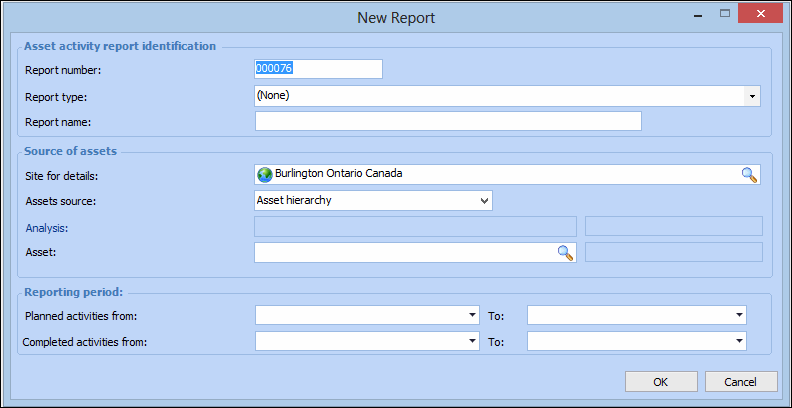Click the grayed field right of Asset search

pyautogui.click(x=673, y=252)
